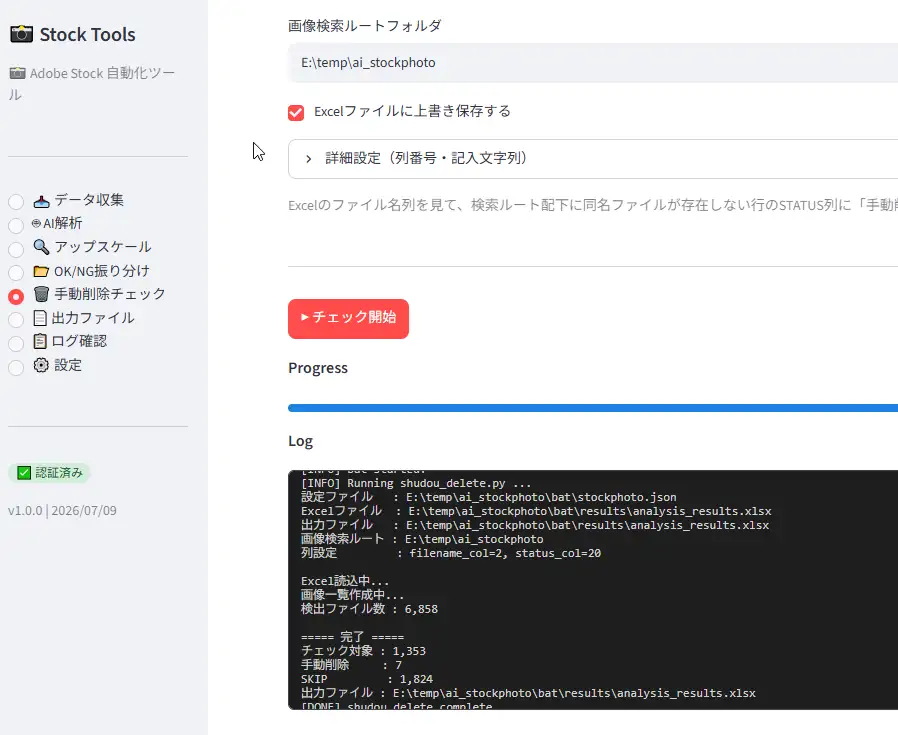Click log line 検出ファイル数 : 6,858
Screen dimensions: 898x735
coord(369,608)
